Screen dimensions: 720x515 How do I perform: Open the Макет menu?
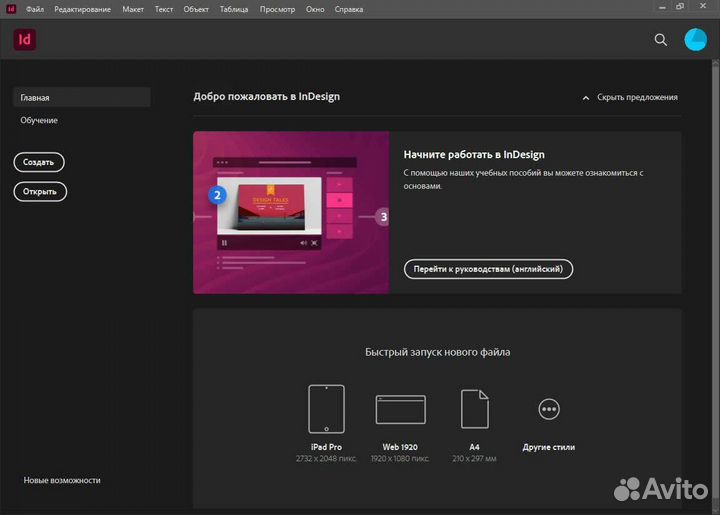(x=133, y=9)
